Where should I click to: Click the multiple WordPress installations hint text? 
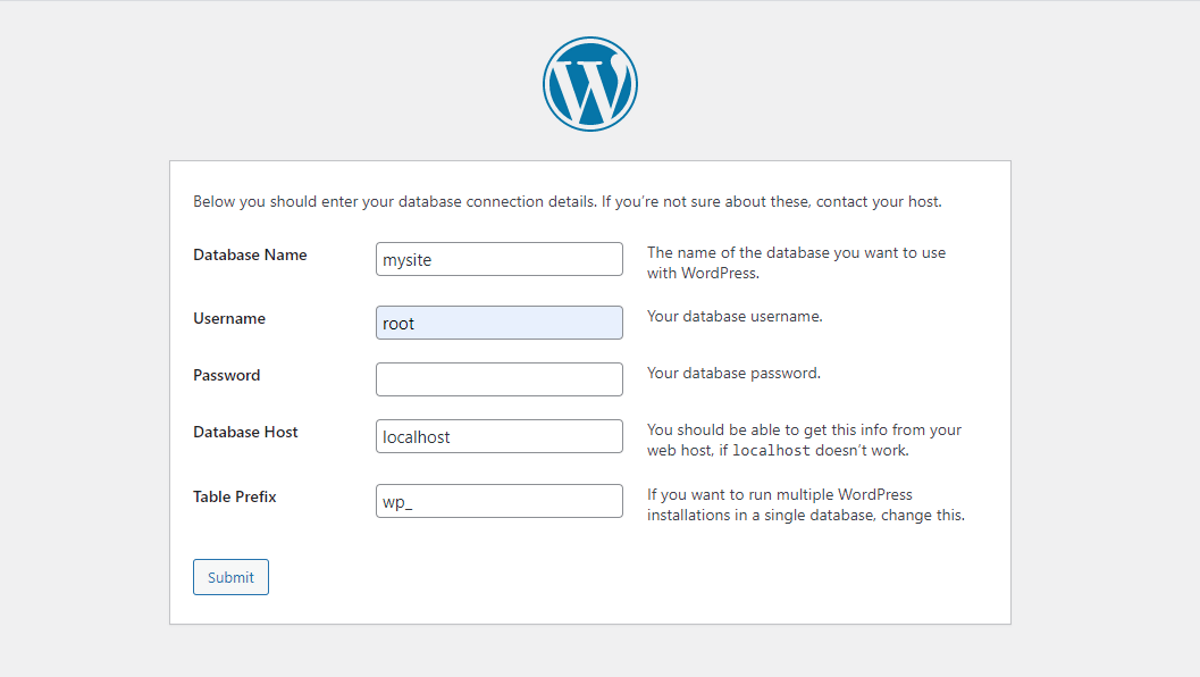(x=806, y=505)
